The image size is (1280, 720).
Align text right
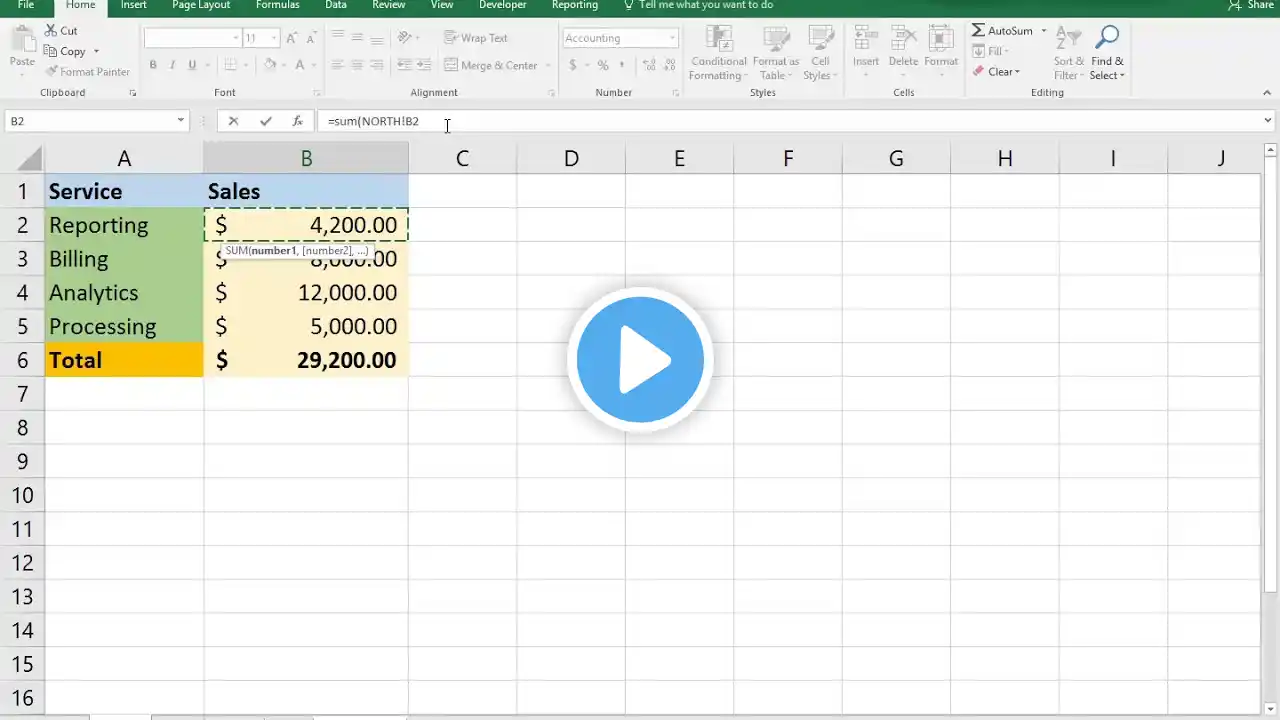point(376,65)
